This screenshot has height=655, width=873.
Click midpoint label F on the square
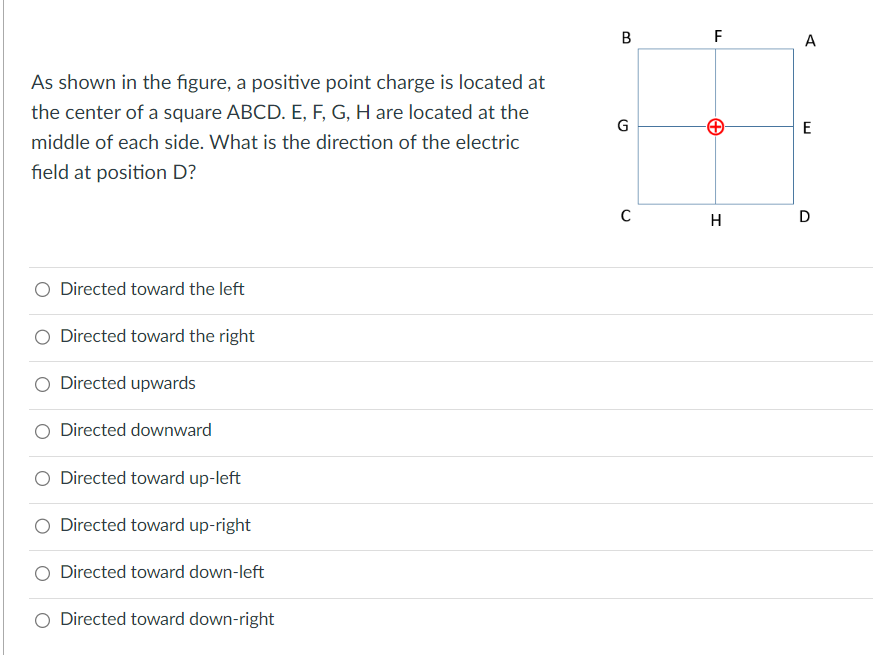click(x=717, y=35)
